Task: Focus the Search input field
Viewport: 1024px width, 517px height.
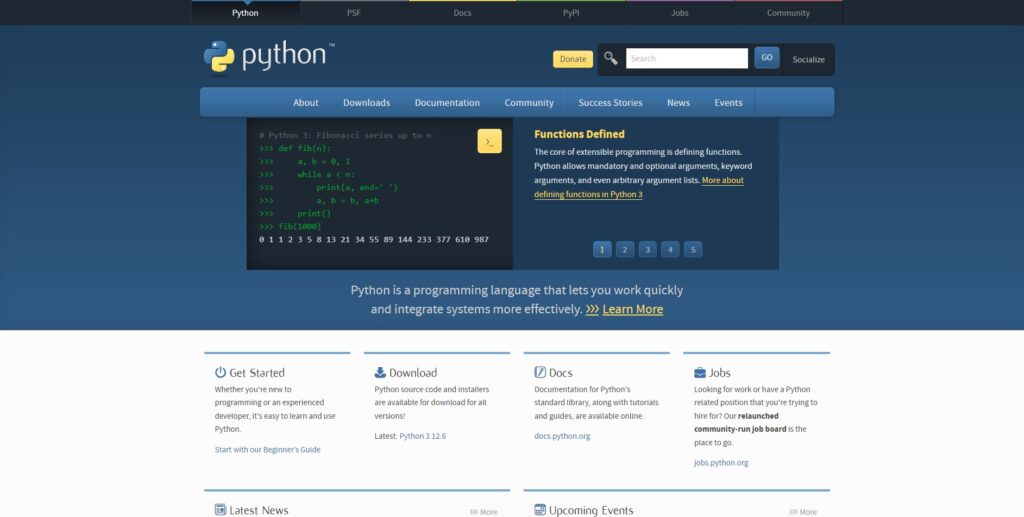Action: pyautogui.click(x=686, y=58)
